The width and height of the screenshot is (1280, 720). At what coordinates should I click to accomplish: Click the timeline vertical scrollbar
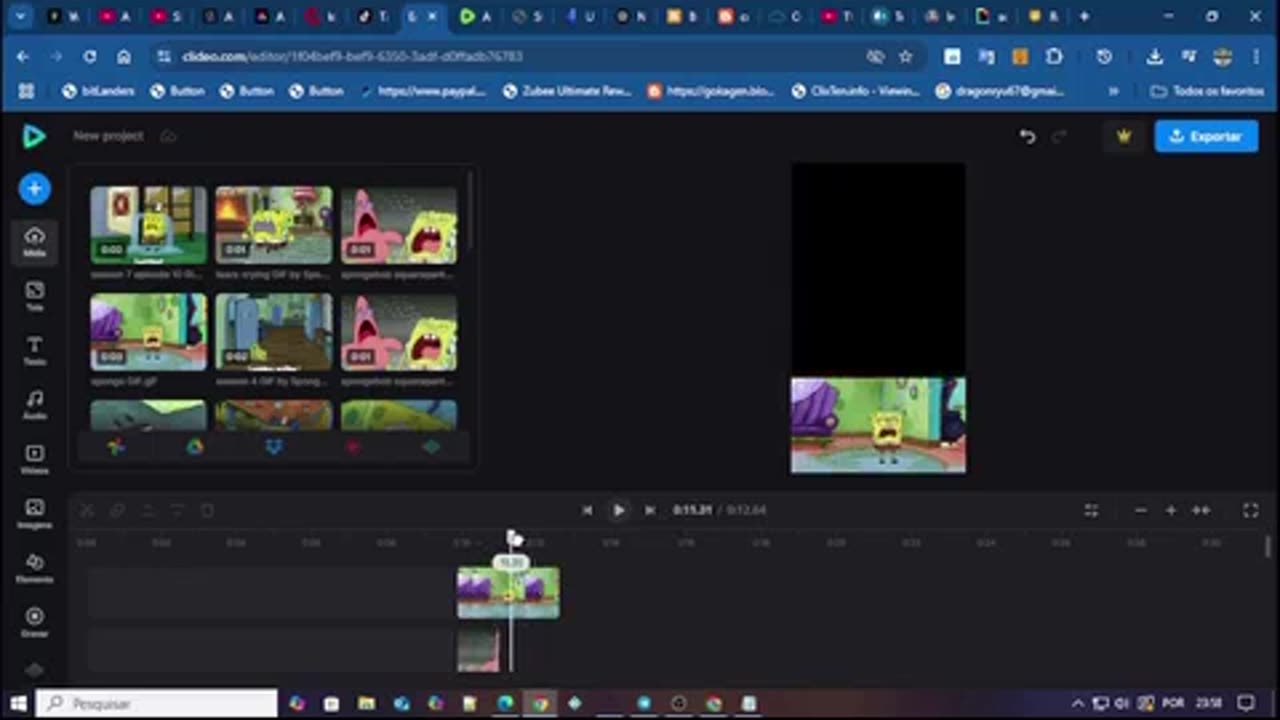1268,547
